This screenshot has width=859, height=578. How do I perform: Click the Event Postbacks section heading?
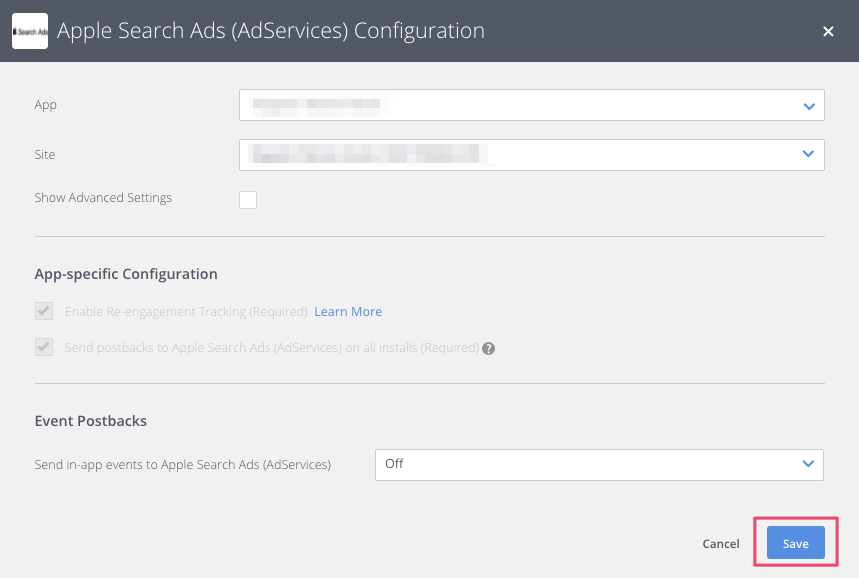(x=91, y=421)
